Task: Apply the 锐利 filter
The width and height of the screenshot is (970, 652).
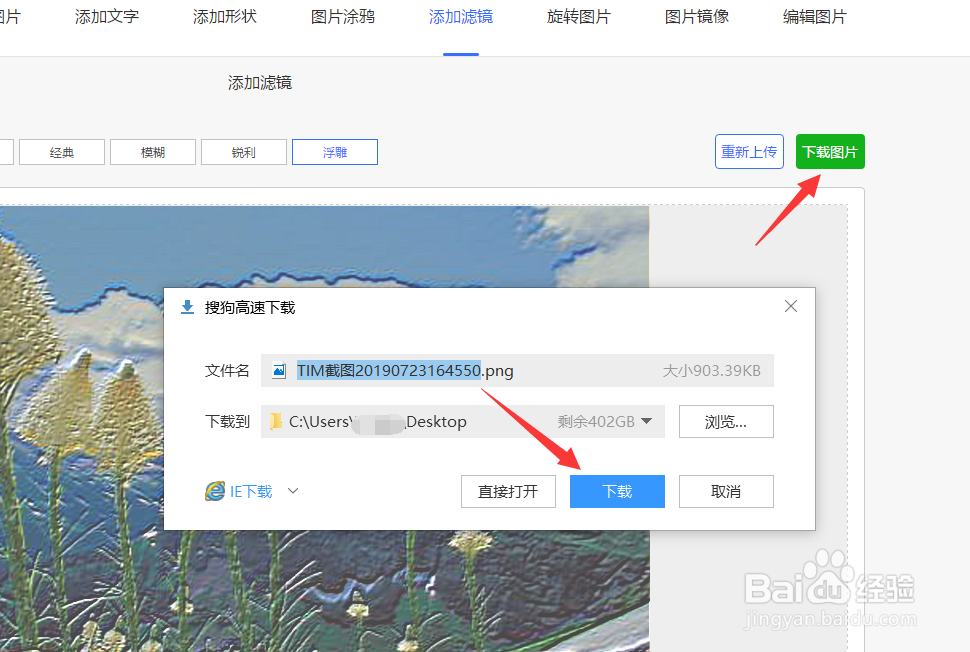Action: coord(244,152)
